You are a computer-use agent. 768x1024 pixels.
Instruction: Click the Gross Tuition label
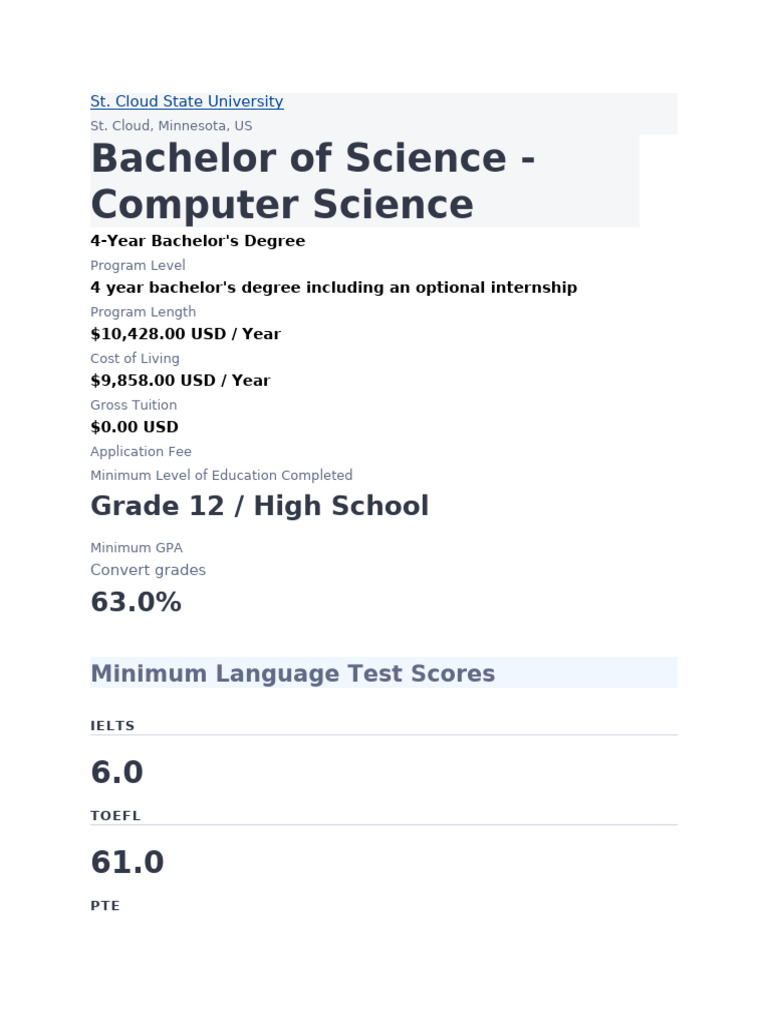134,405
